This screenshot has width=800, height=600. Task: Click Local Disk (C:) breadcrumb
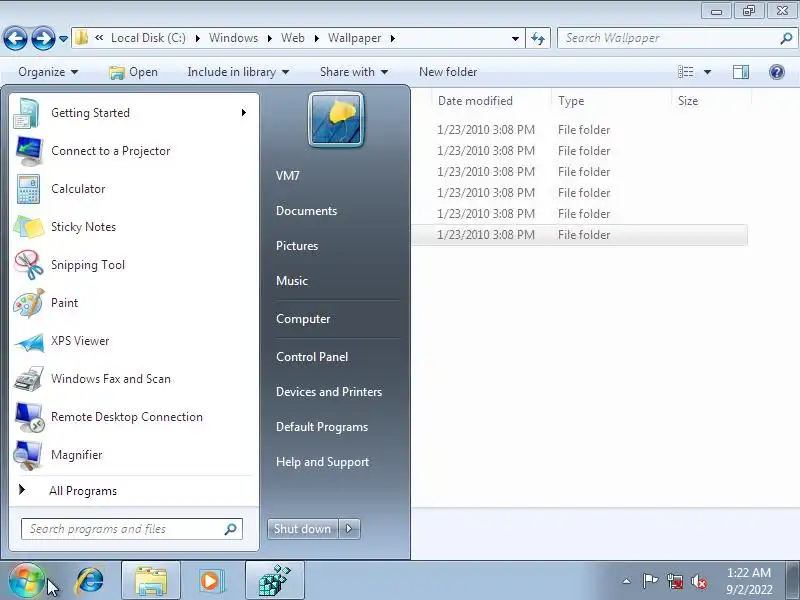point(148,38)
